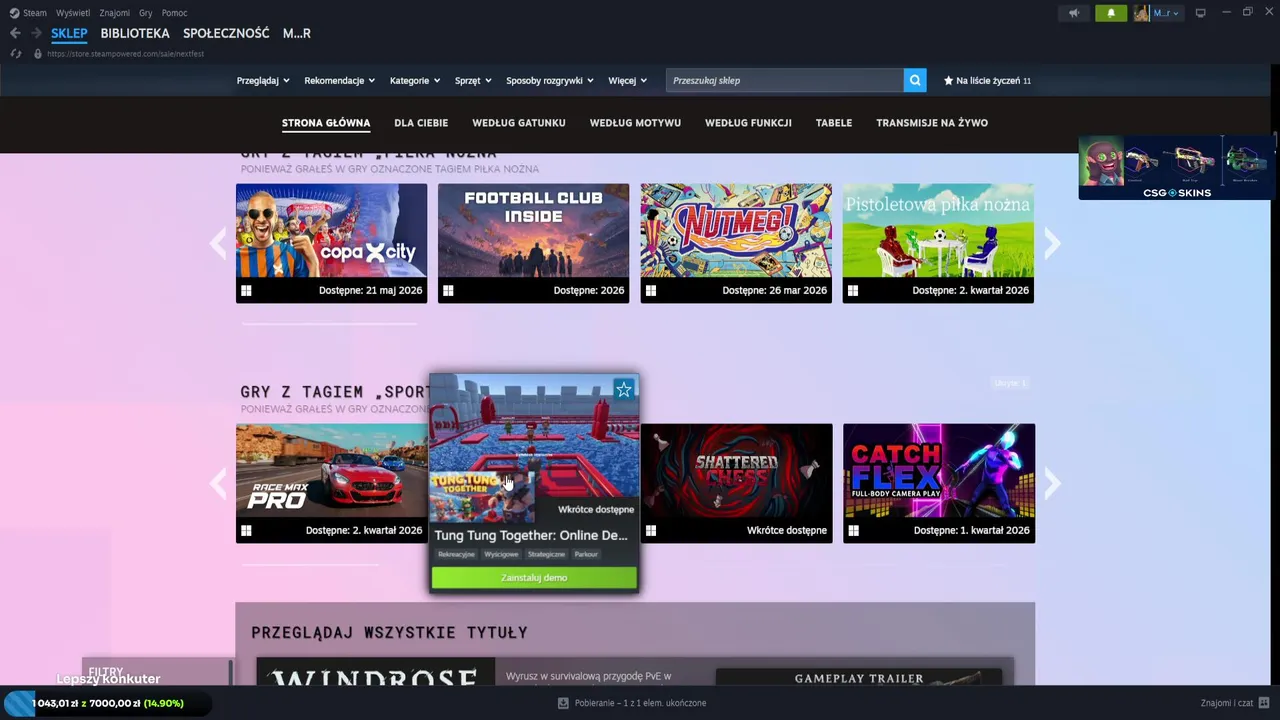Click the magnifier search button
The width and height of the screenshot is (1280, 720).
pyautogui.click(x=915, y=80)
